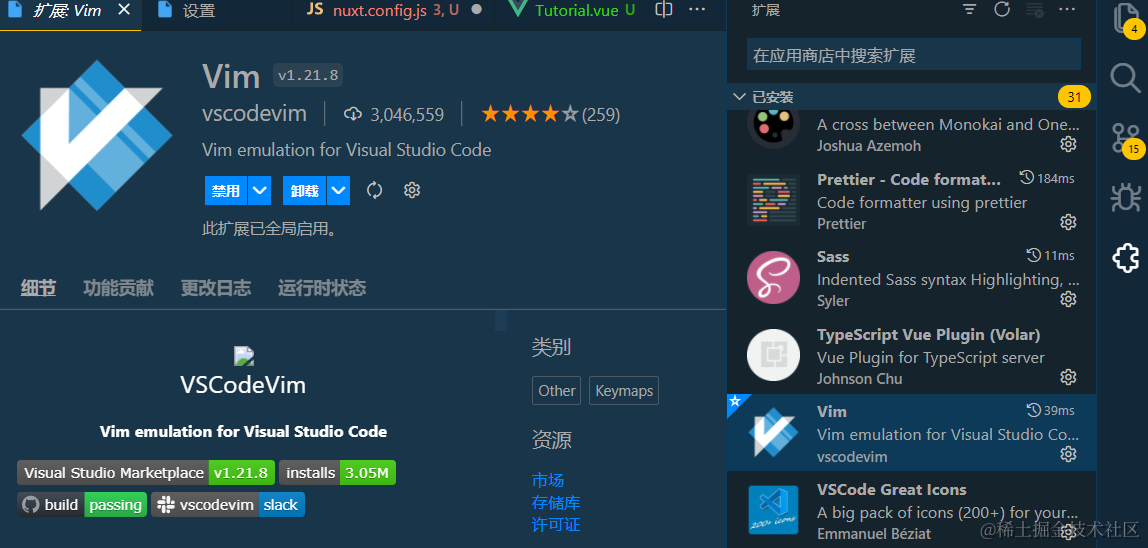This screenshot has height=548, width=1148.
Task: Open manage gear for TypeScript Vue Plugin
Action: click(1068, 377)
